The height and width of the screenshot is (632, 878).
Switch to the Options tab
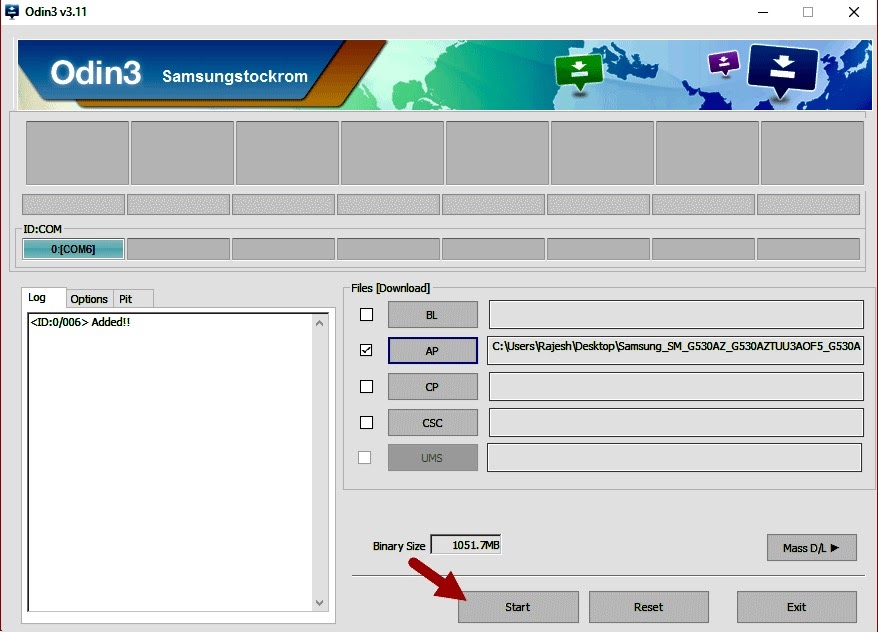pyautogui.click(x=89, y=299)
